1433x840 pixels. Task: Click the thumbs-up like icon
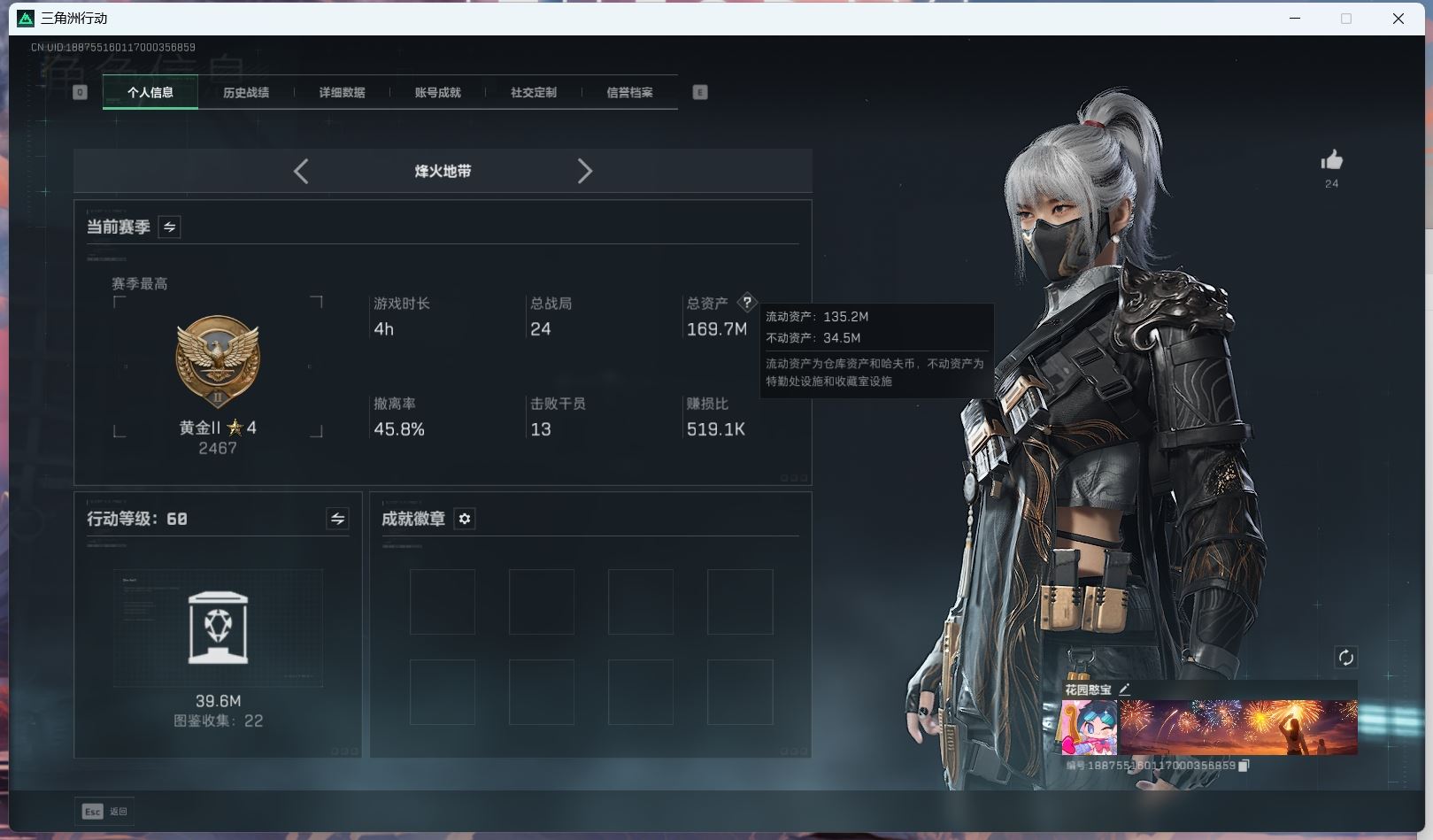click(1331, 160)
